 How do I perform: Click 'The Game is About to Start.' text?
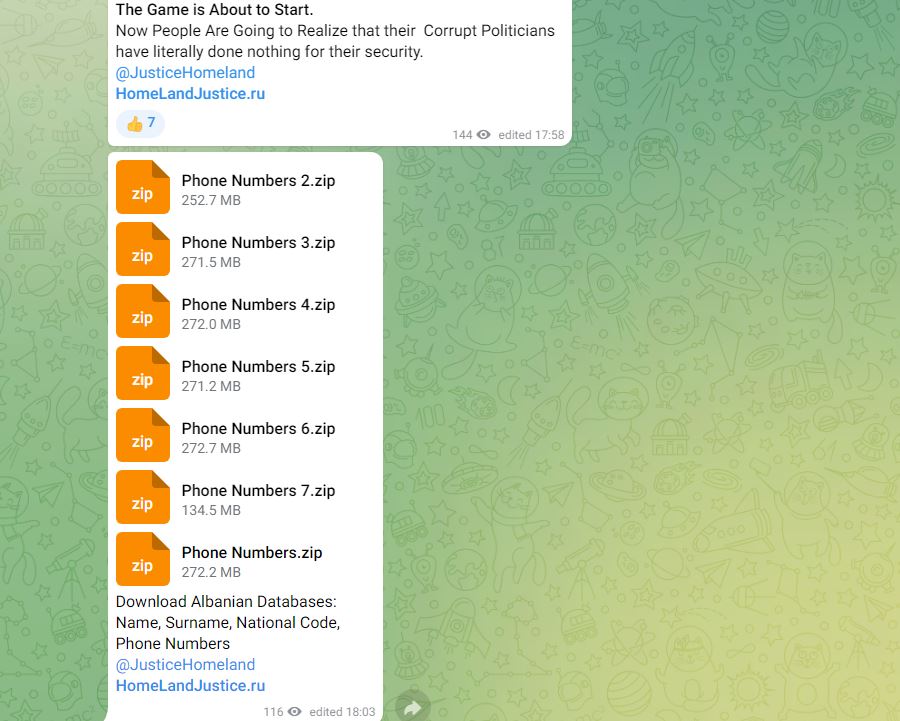[215, 10]
